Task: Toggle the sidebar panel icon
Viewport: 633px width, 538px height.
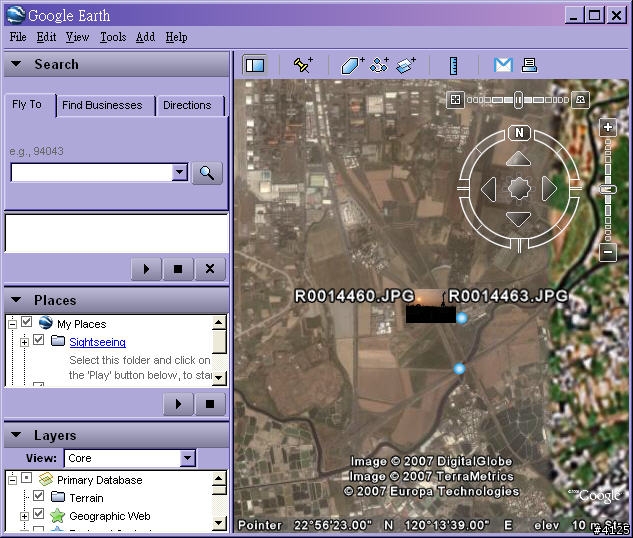Action: (x=255, y=65)
